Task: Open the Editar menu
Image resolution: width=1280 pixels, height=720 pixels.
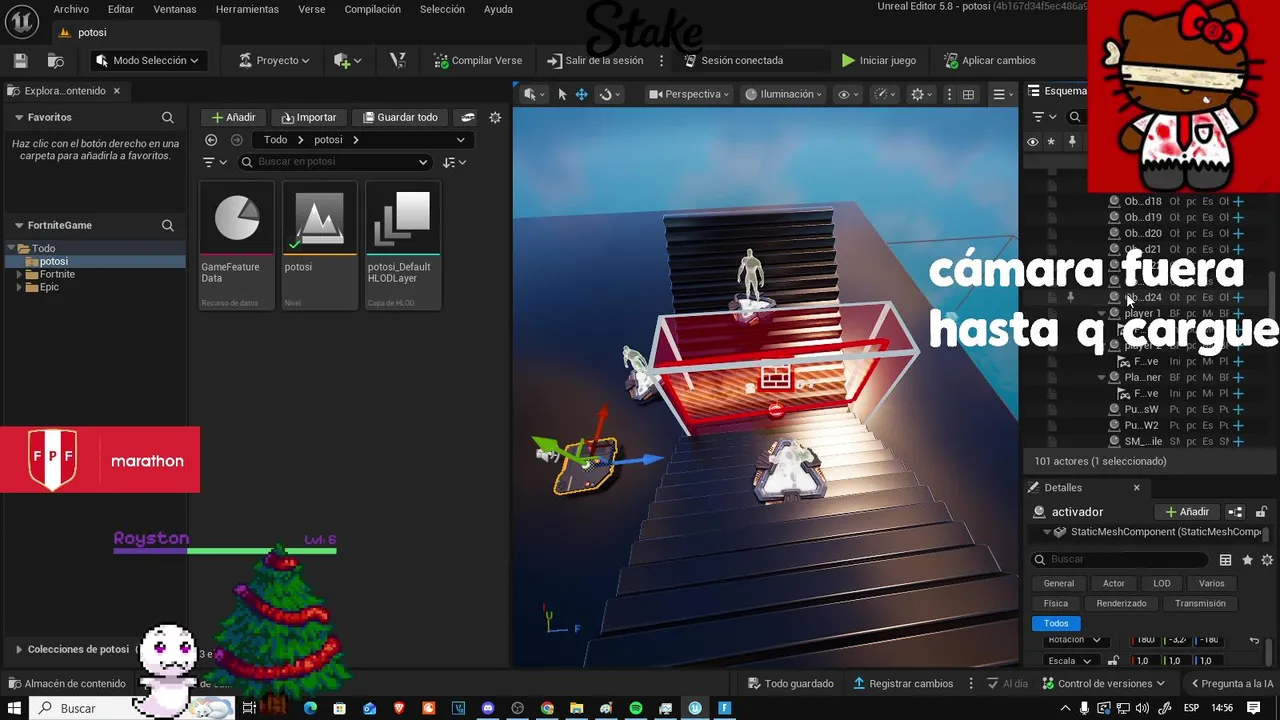Action: pos(121,9)
